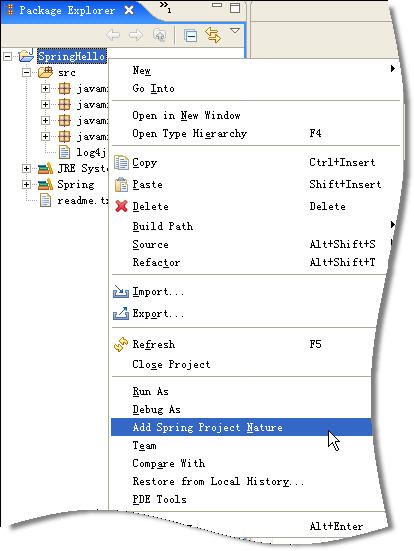414x551 pixels.
Task: Click the yellow Refresh arrows icon
Action: (x=121, y=344)
